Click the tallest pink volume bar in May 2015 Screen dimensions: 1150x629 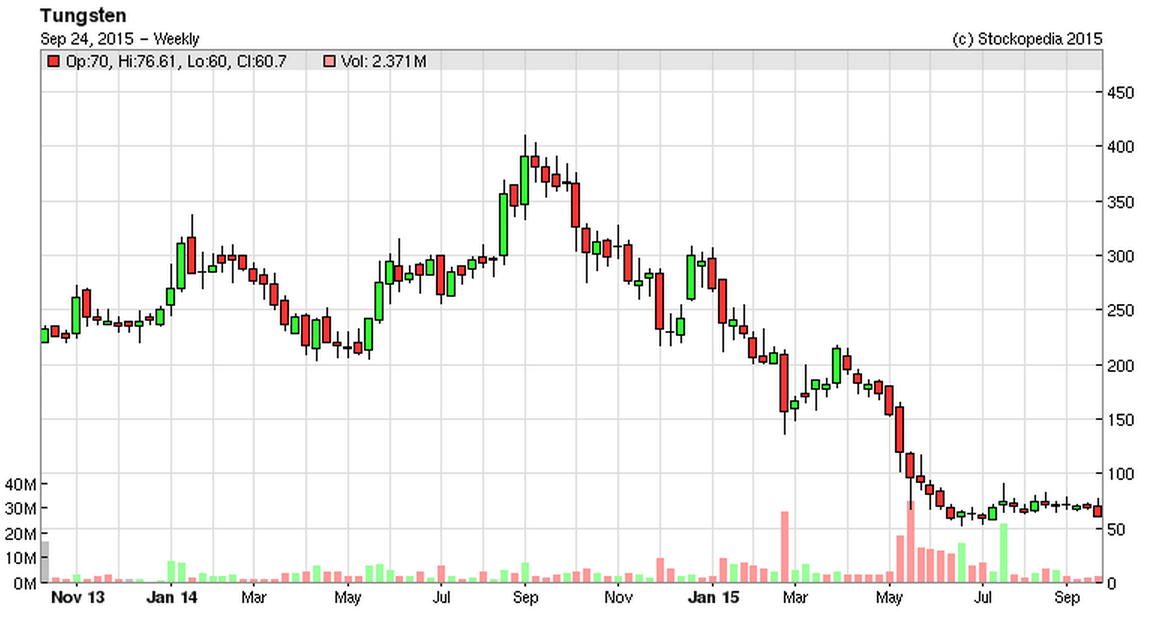pos(910,542)
